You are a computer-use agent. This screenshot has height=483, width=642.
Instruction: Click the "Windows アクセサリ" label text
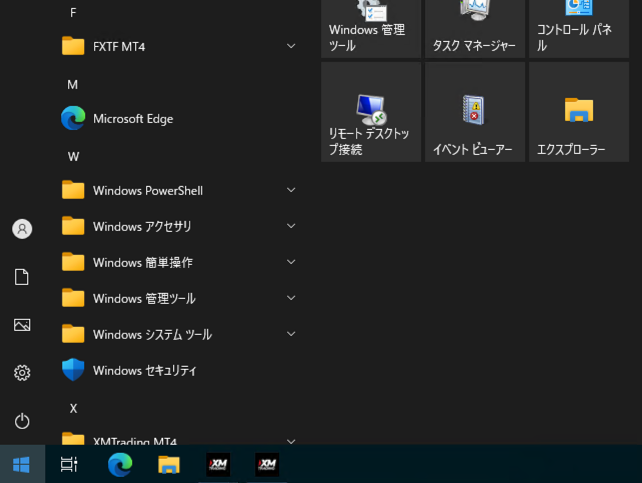tap(142, 227)
